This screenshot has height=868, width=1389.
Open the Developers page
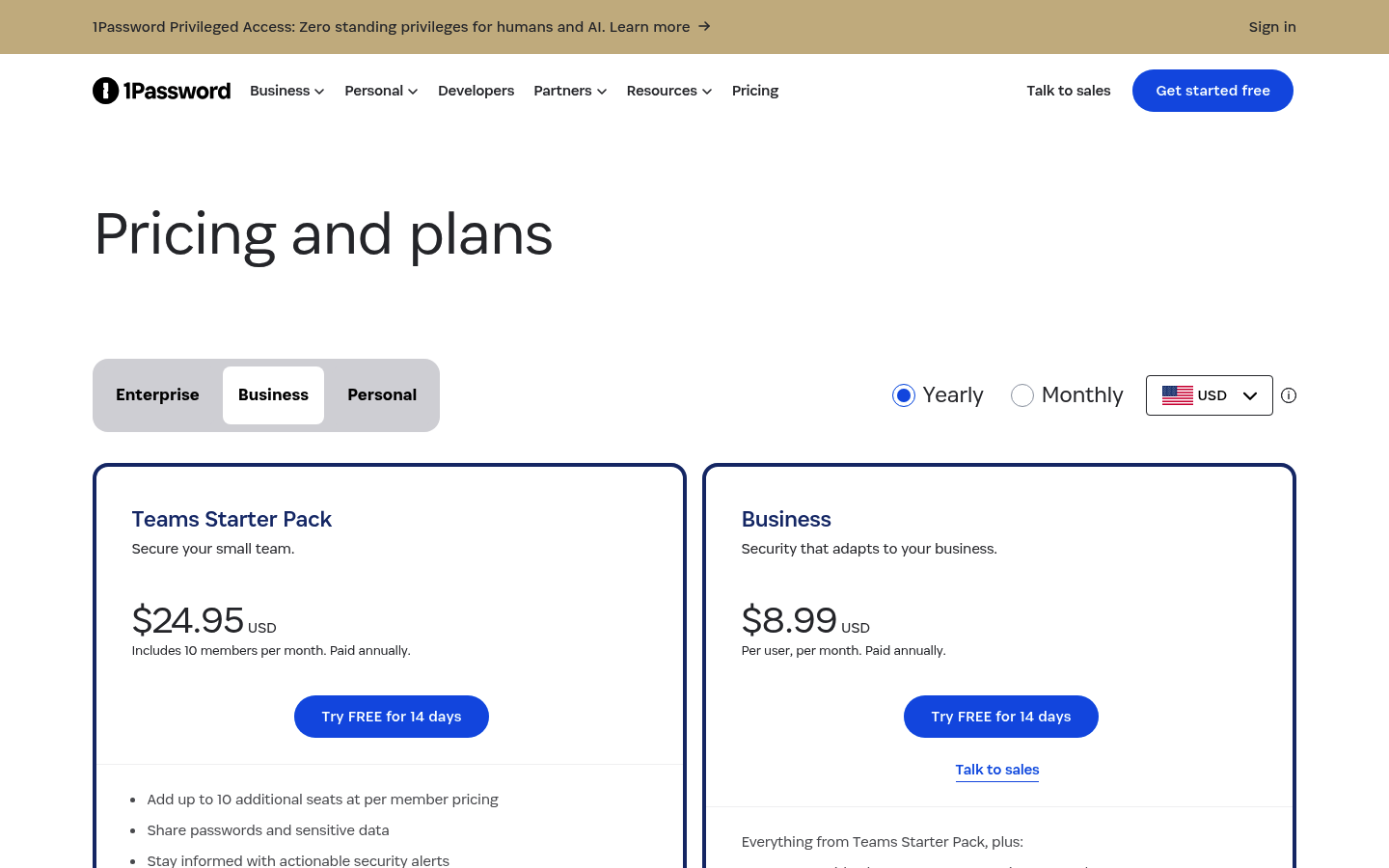tap(477, 91)
